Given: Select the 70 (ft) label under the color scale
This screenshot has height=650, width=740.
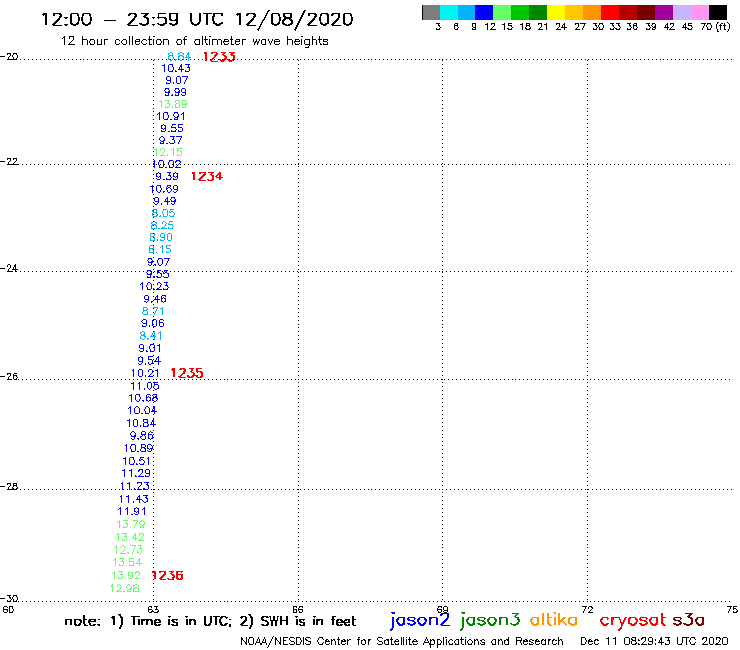Looking at the screenshot, I should point(715,26).
